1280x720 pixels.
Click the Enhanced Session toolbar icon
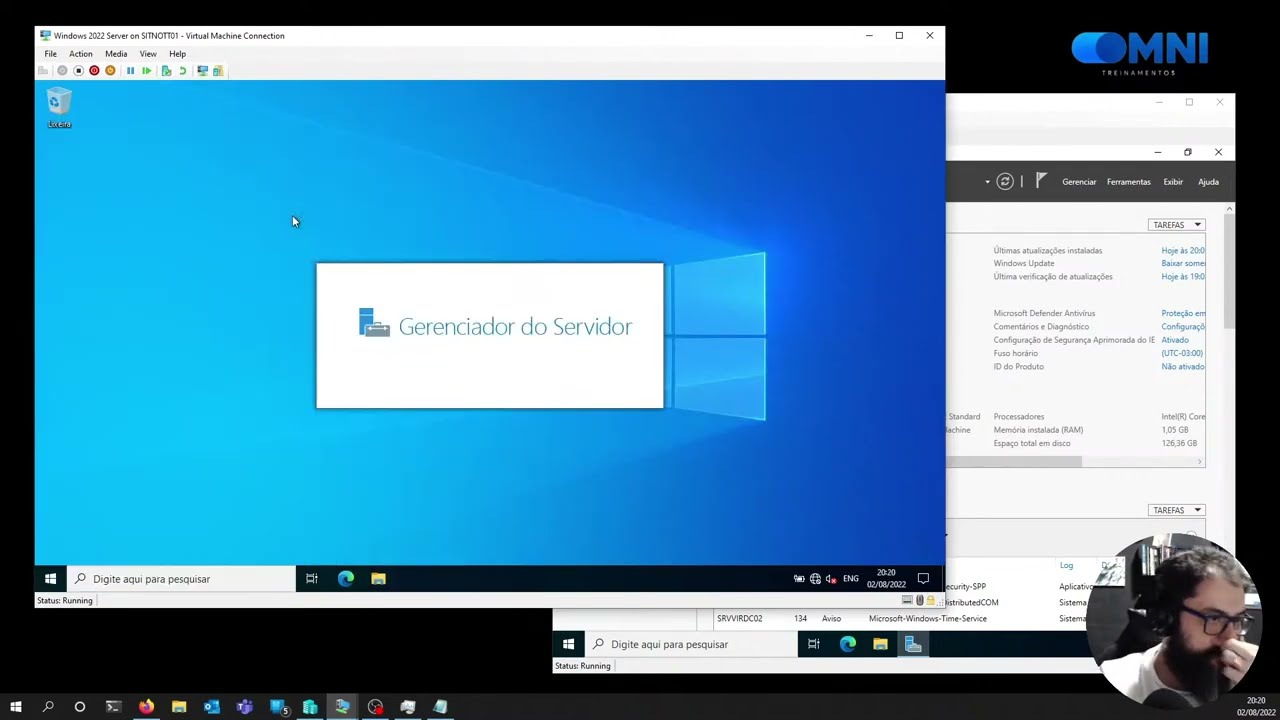(x=202, y=71)
